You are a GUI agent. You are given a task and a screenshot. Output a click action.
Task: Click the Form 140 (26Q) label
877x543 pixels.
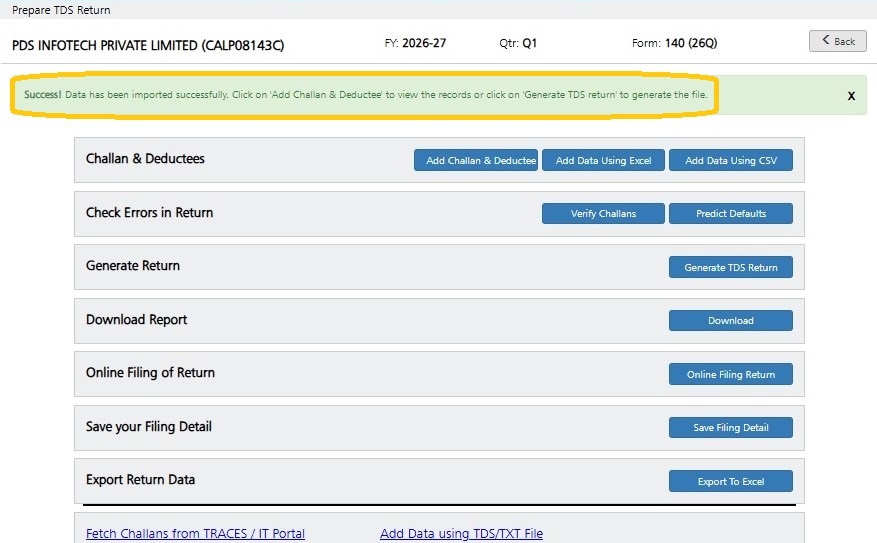tap(675, 43)
